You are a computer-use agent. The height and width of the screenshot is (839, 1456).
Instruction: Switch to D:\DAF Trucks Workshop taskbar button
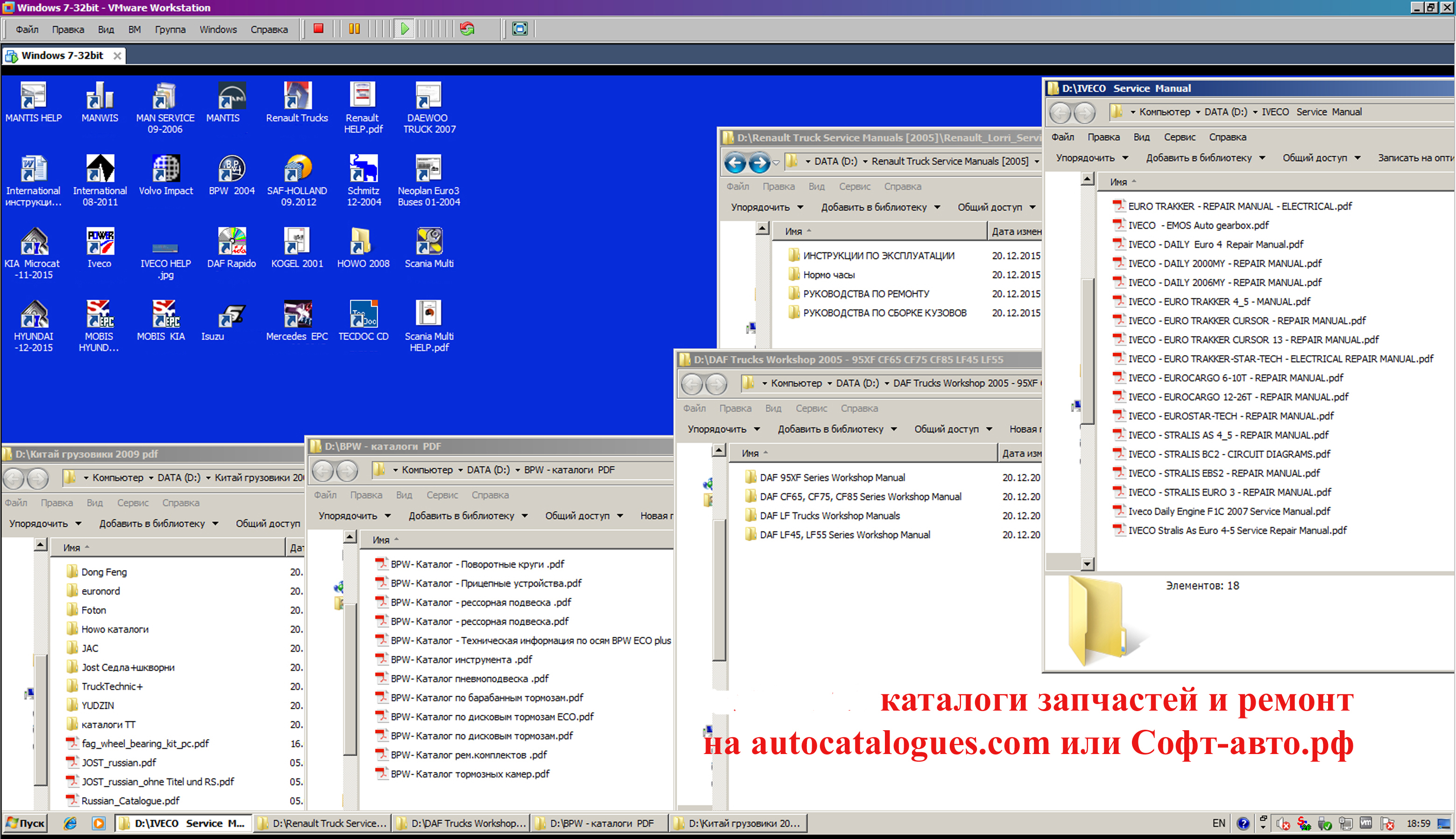[x=462, y=823]
